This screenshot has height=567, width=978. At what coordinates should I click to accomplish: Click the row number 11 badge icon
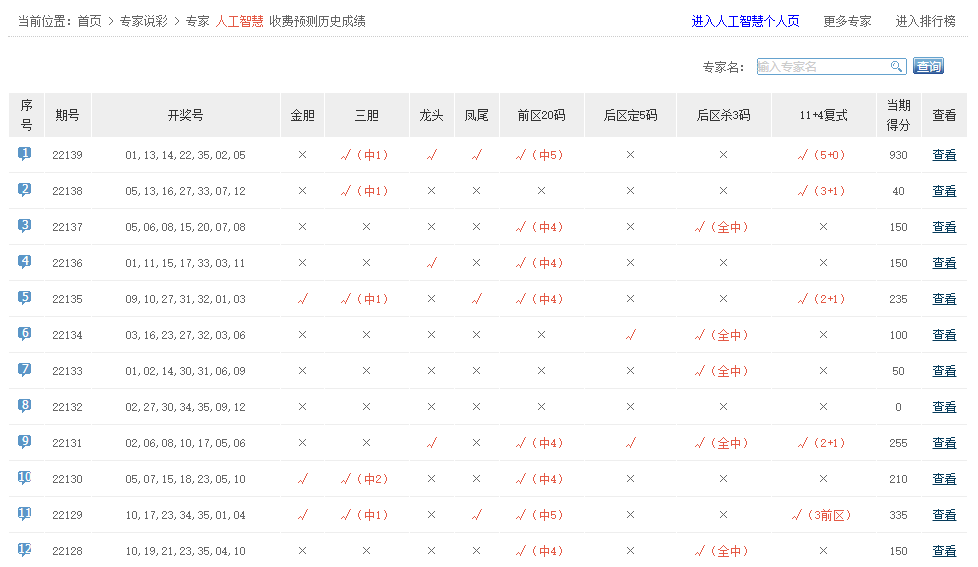[x=25, y=514]
